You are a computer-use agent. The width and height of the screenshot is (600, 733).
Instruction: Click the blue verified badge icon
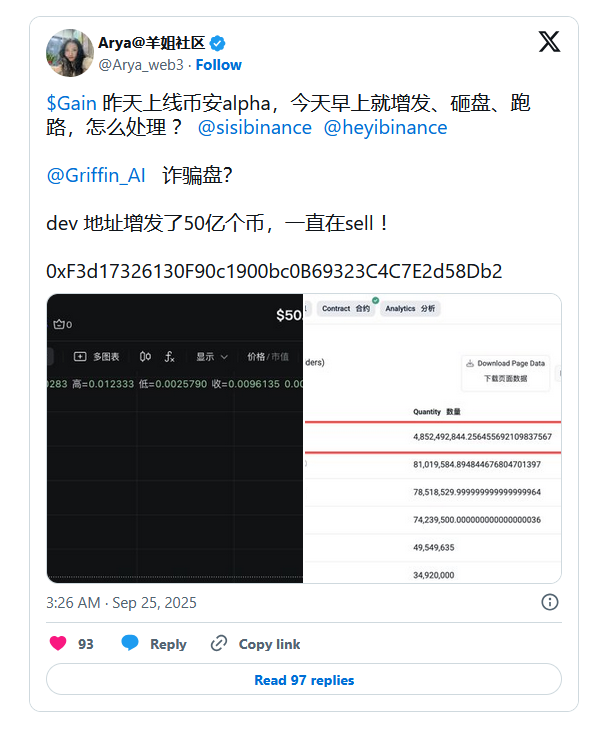(217, 43)
